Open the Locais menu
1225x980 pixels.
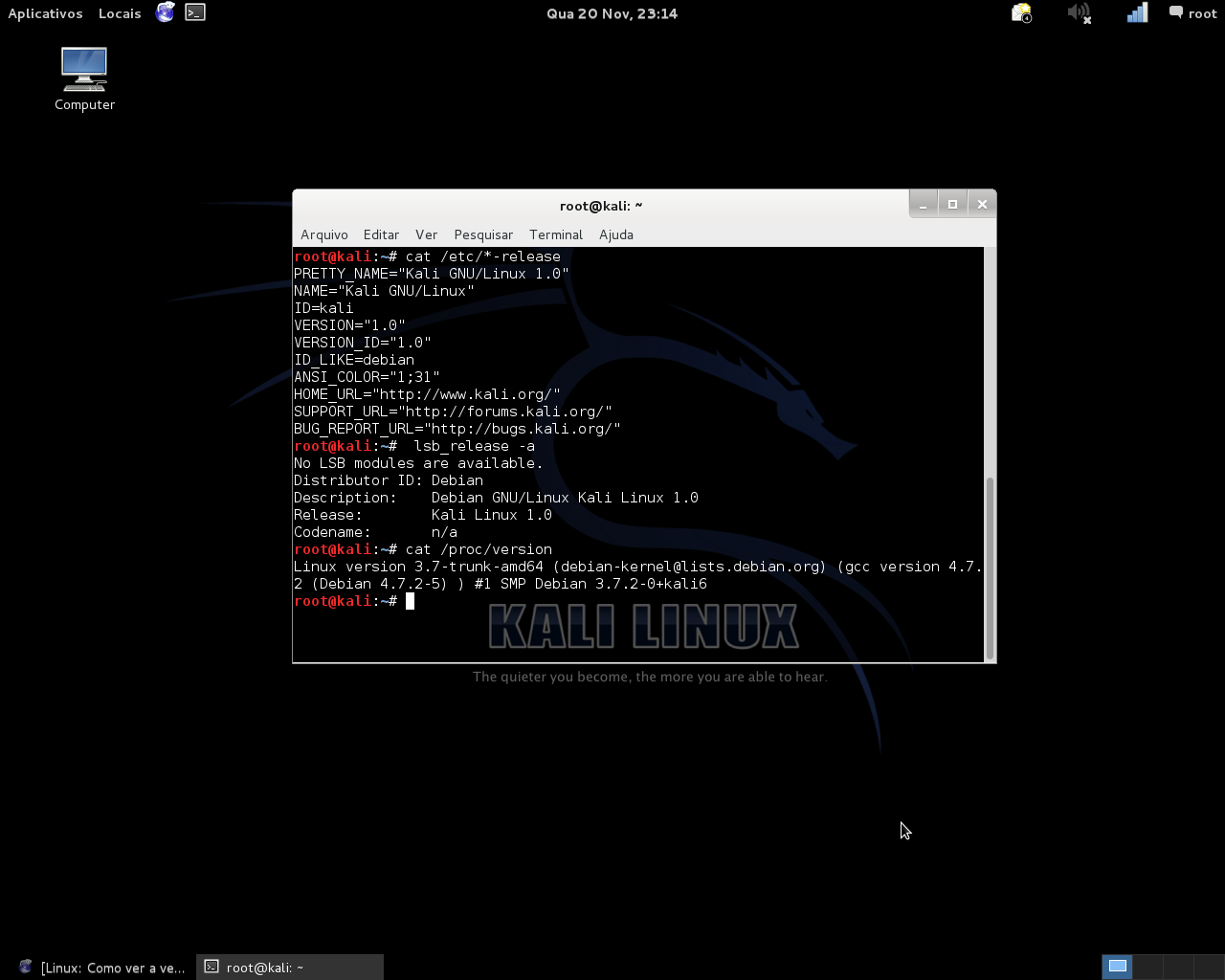point(120,13)
